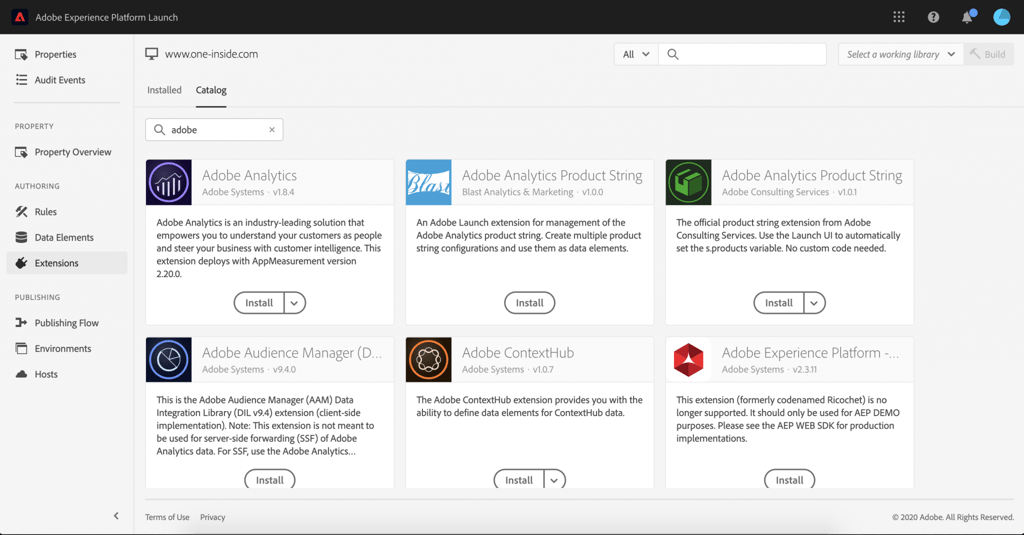Open the apps grid switcher icon

899,17
